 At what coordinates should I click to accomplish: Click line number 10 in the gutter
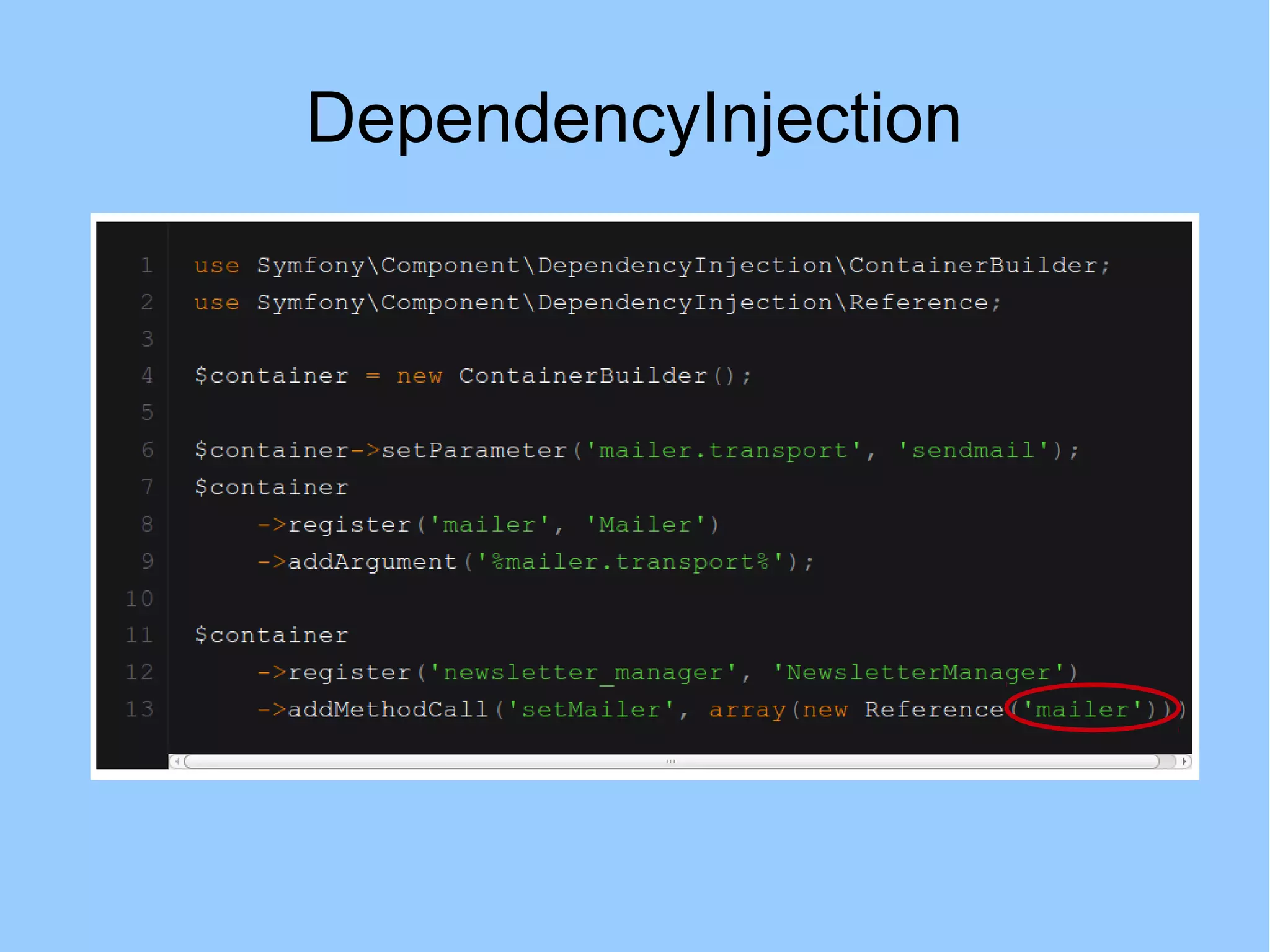point(140,598)
